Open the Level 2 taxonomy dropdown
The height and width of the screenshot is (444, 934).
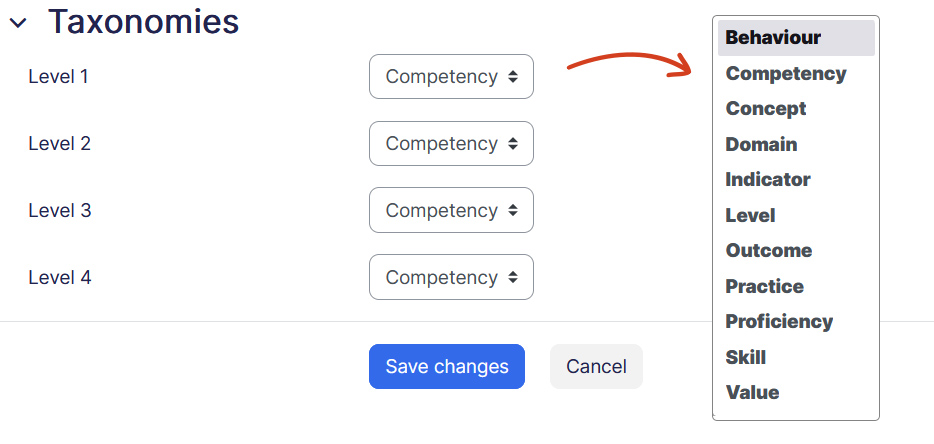[x=451, y=144]
